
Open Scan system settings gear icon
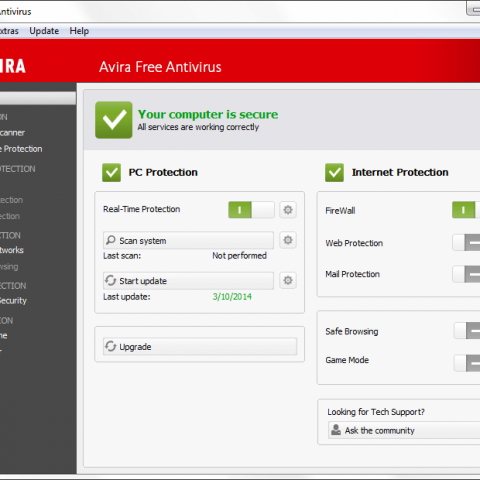click(x=288, y=240)
